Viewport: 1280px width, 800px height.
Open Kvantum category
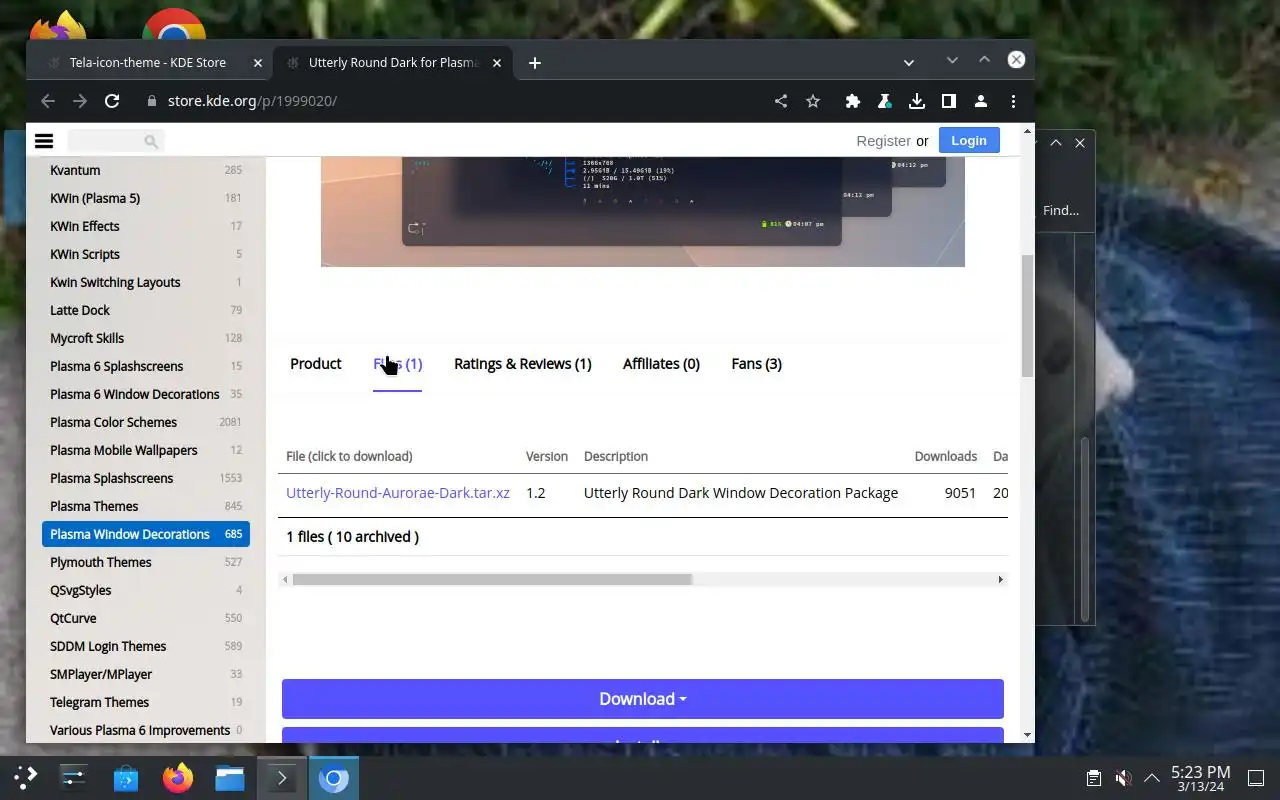tap(75, 170)
